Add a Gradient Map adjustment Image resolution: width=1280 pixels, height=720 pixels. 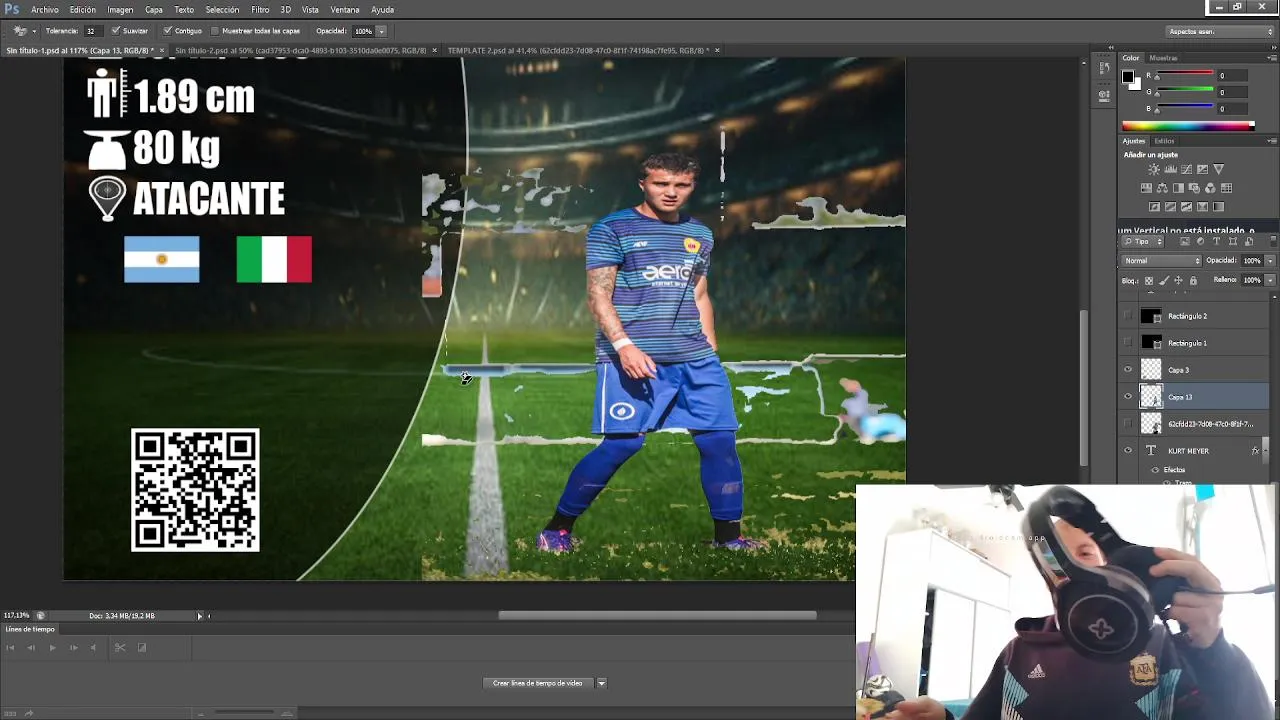pos(1218,207)
